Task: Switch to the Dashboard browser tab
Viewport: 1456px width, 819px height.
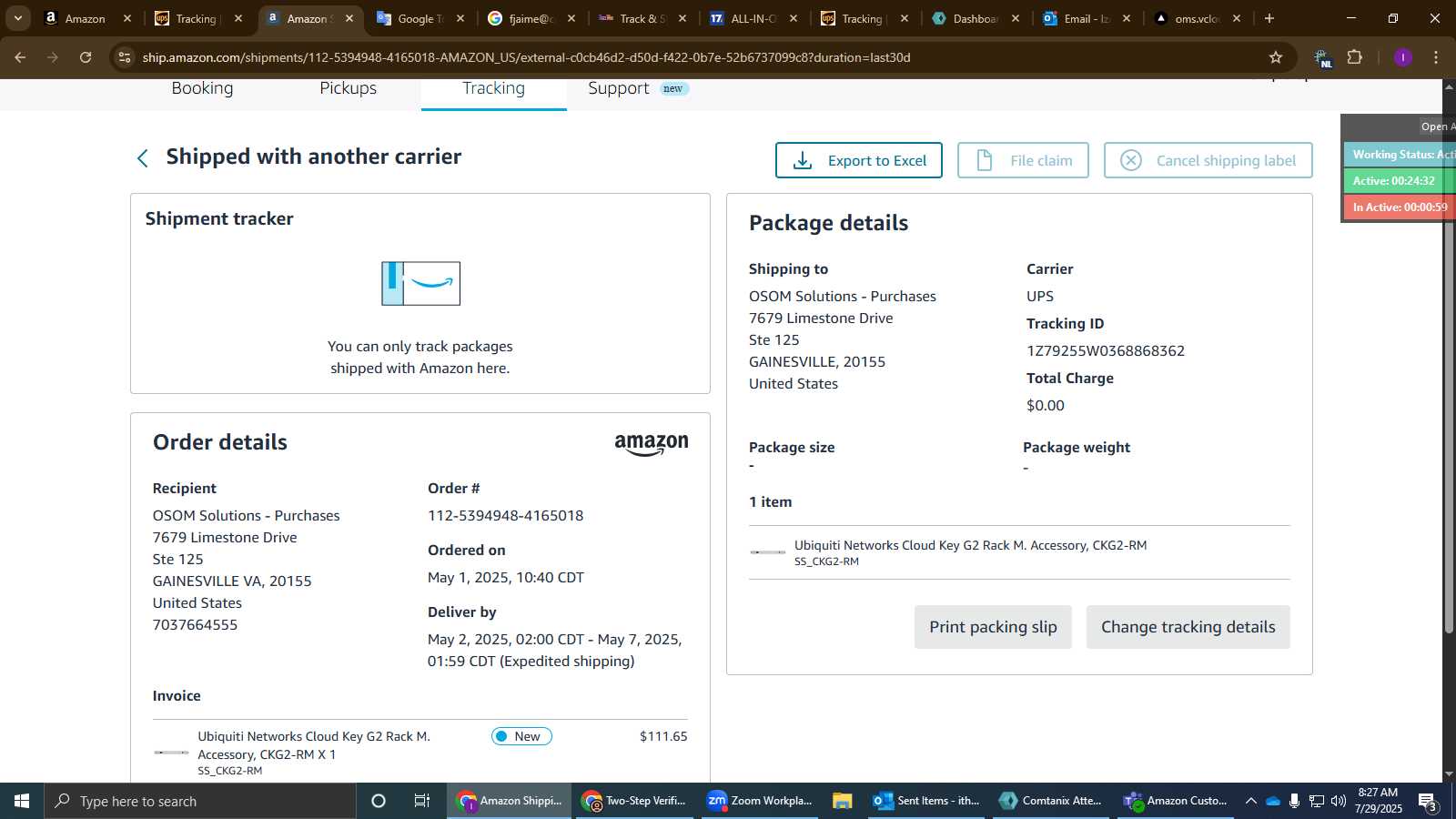Action: pos(976,18)
